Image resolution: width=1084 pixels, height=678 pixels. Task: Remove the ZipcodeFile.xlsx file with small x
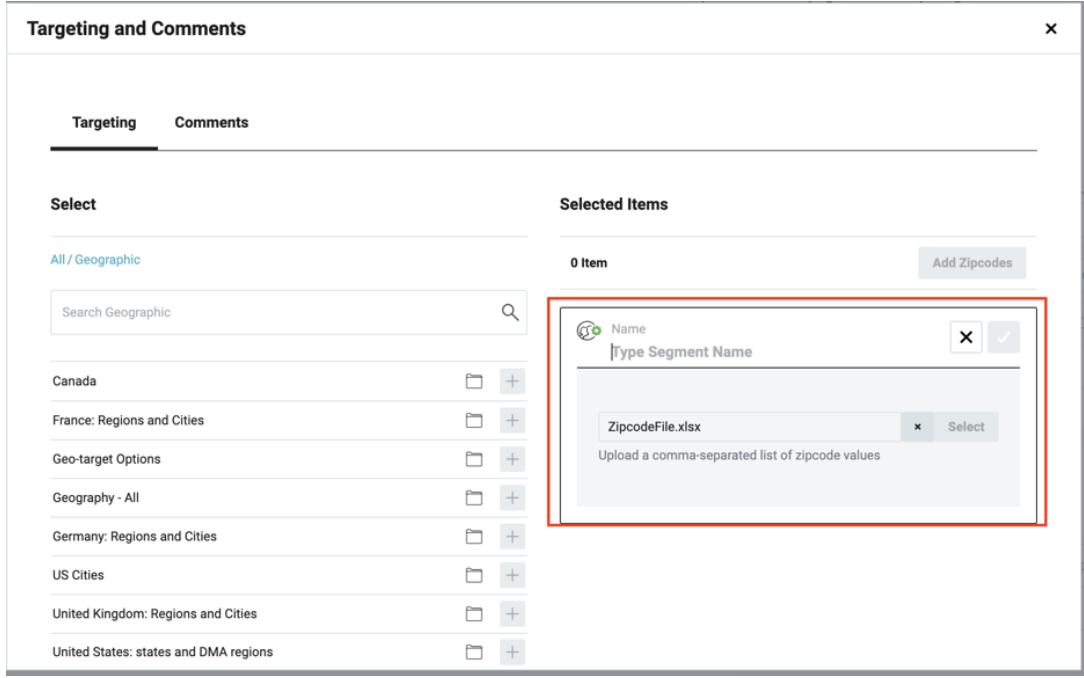[917, 427]
